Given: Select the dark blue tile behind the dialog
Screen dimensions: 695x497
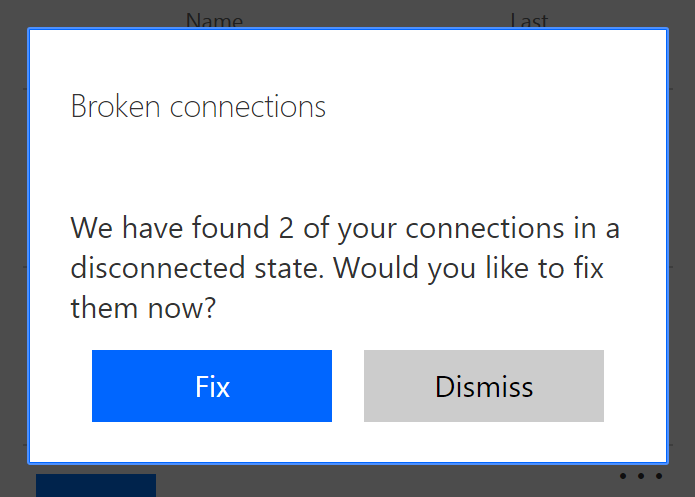Looking at the screenshot, I should [96, 485].
